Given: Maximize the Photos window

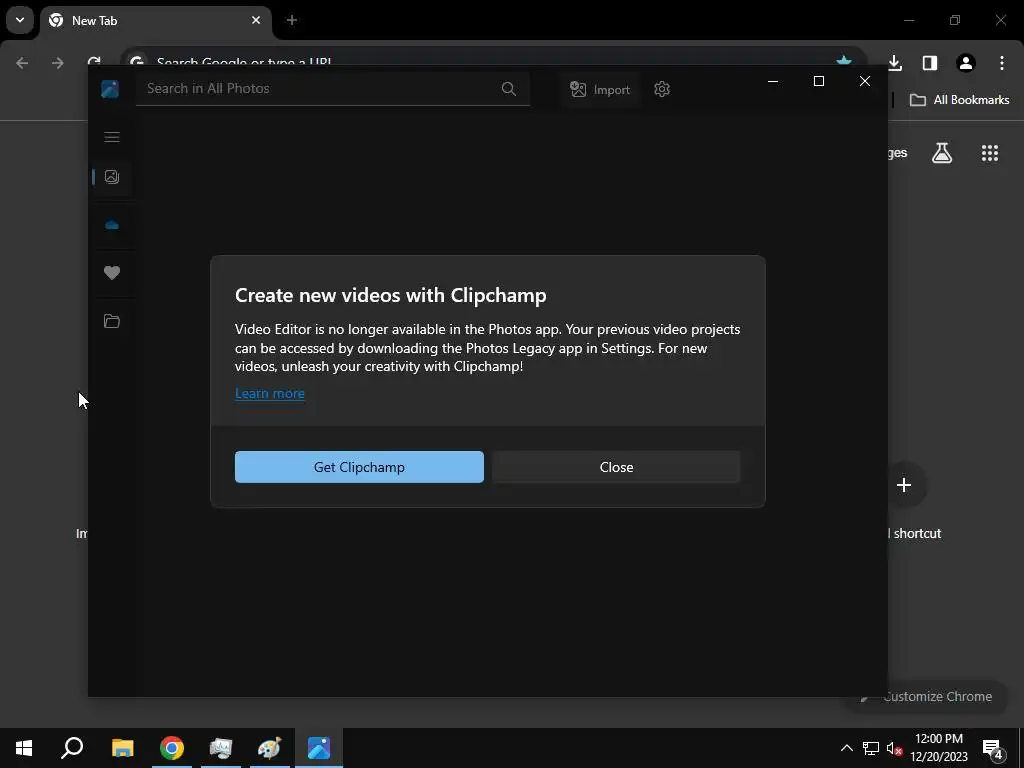Looking at the screenshot, I should (x=818, y=81).
